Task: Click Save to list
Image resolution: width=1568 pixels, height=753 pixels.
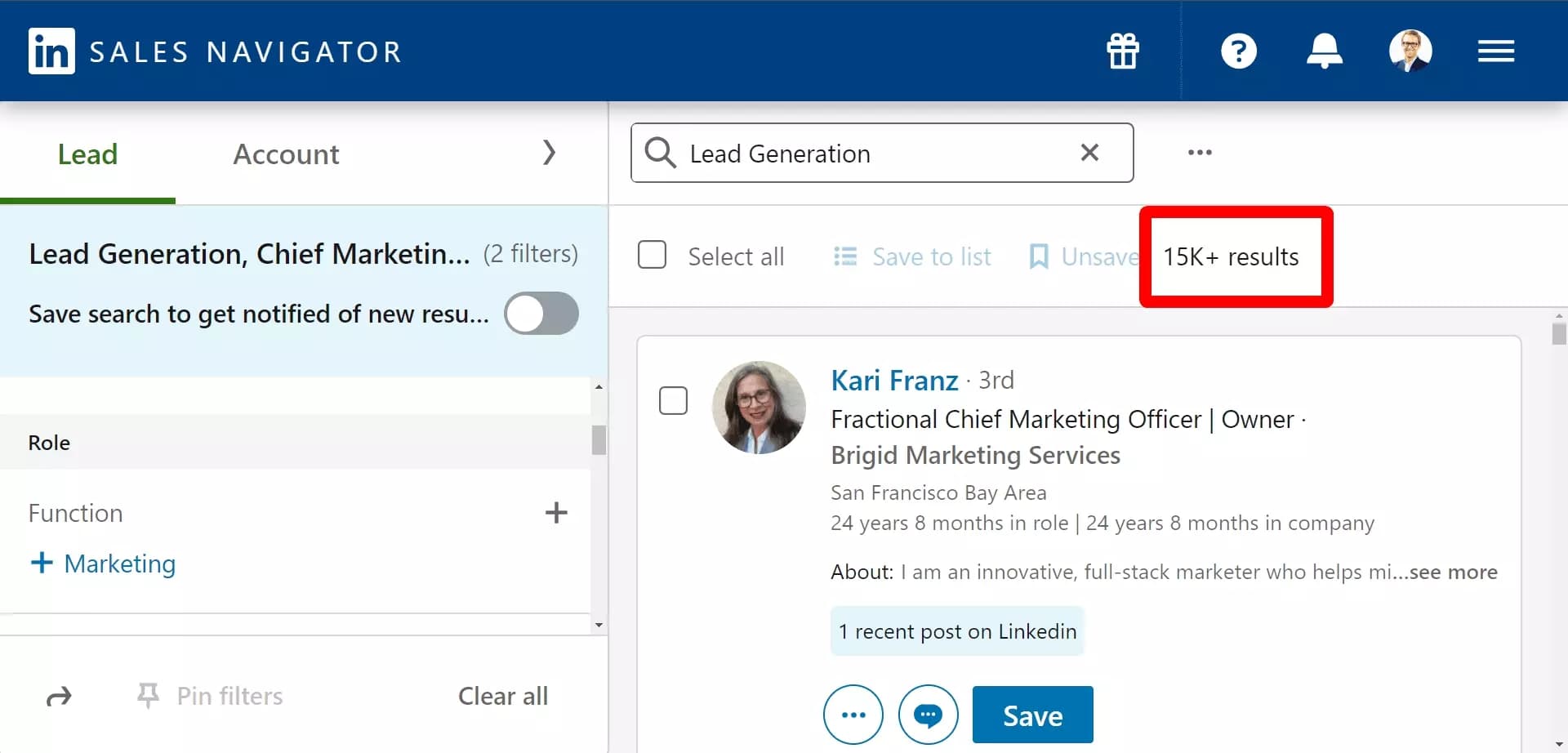Action: click(912, 256)
